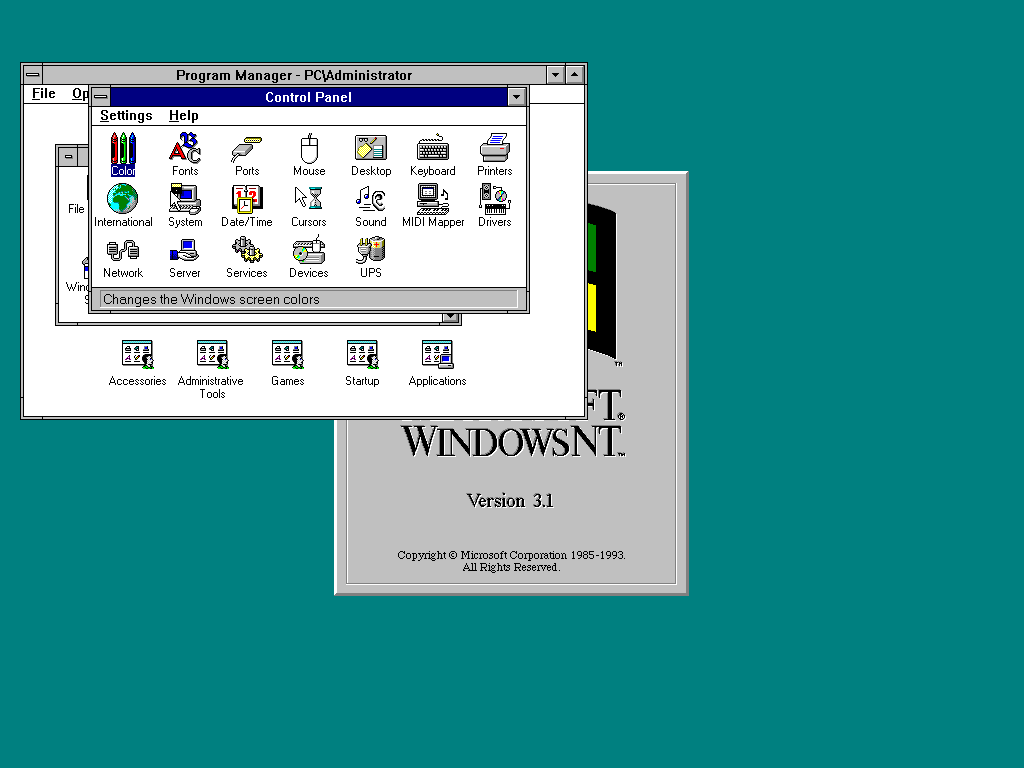1024x768 pixels.
Task: Open the Program Manager control menu box
Action: pos(33,74)
